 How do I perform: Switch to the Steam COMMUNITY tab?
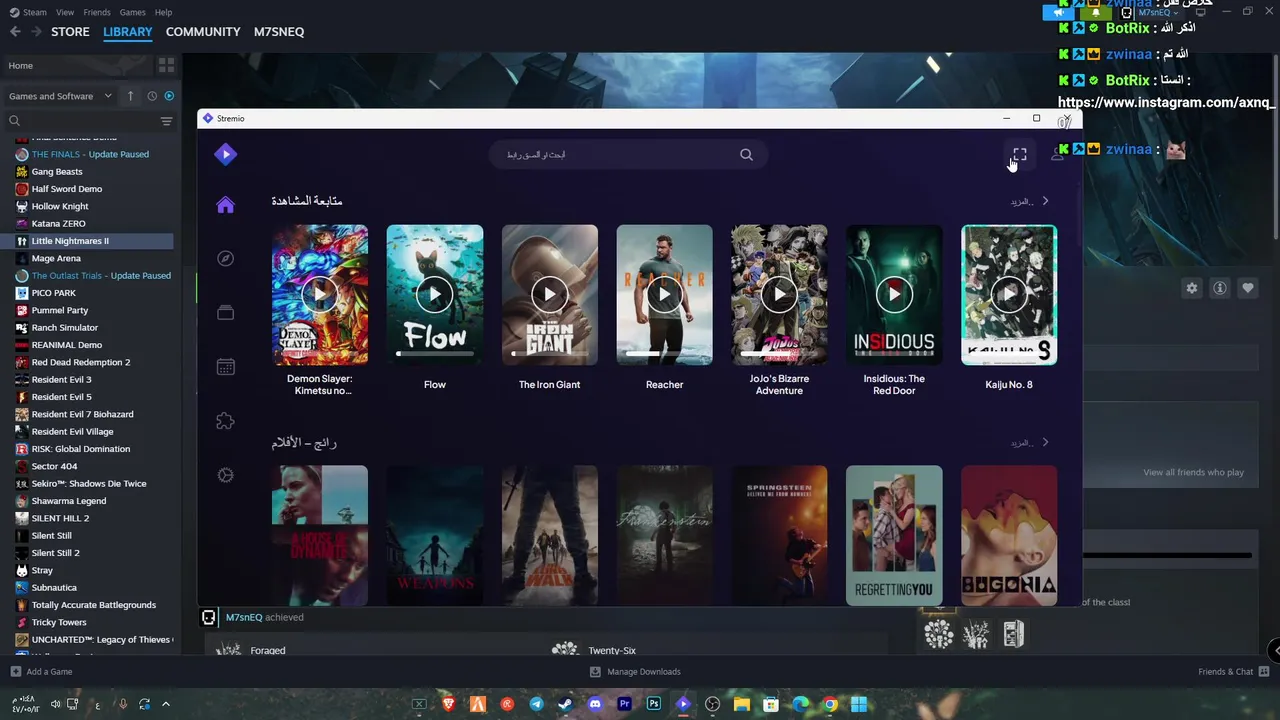coord(203,32)
